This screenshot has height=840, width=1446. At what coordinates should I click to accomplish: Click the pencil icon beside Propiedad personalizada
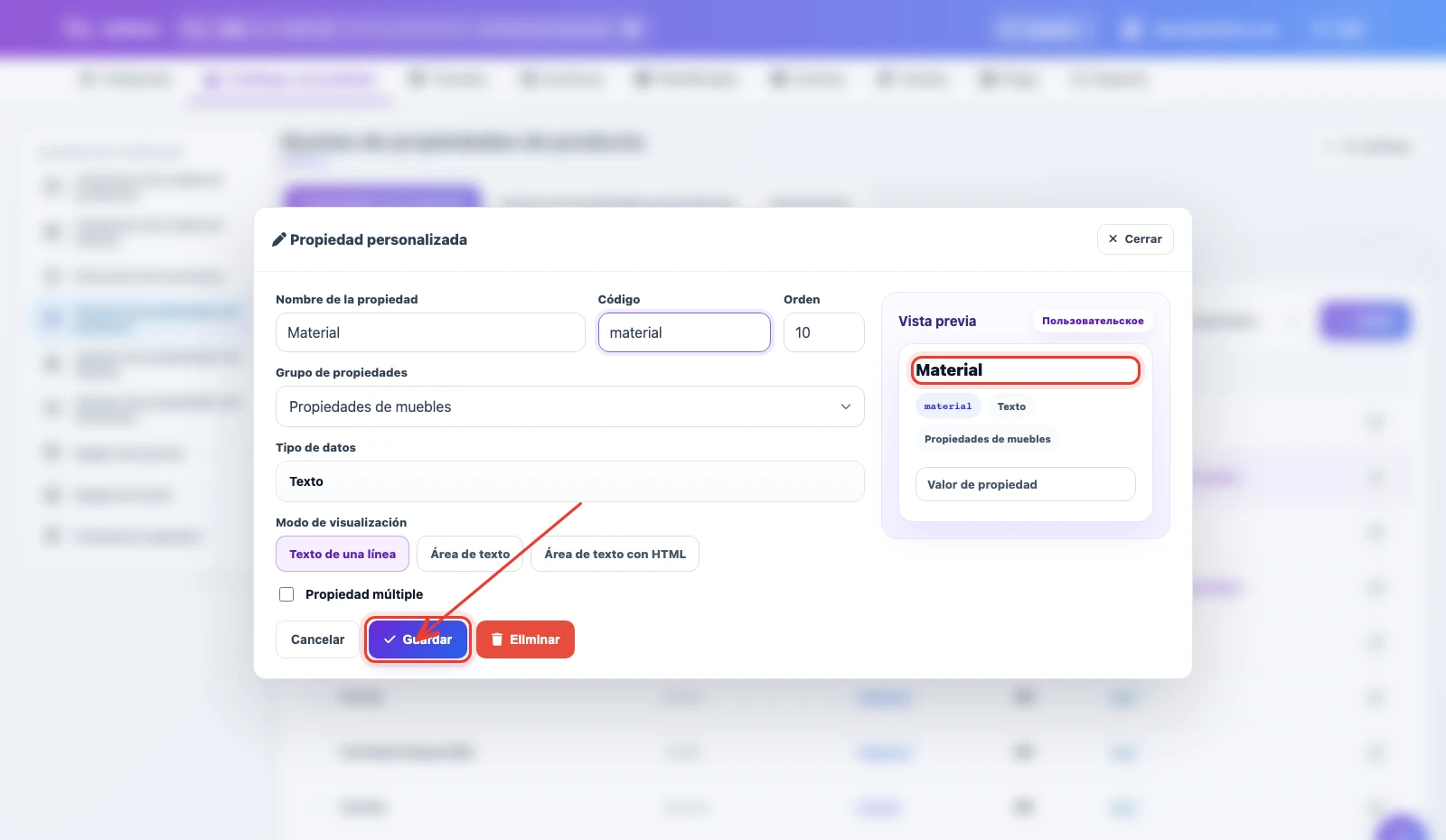tap(279, 239)
